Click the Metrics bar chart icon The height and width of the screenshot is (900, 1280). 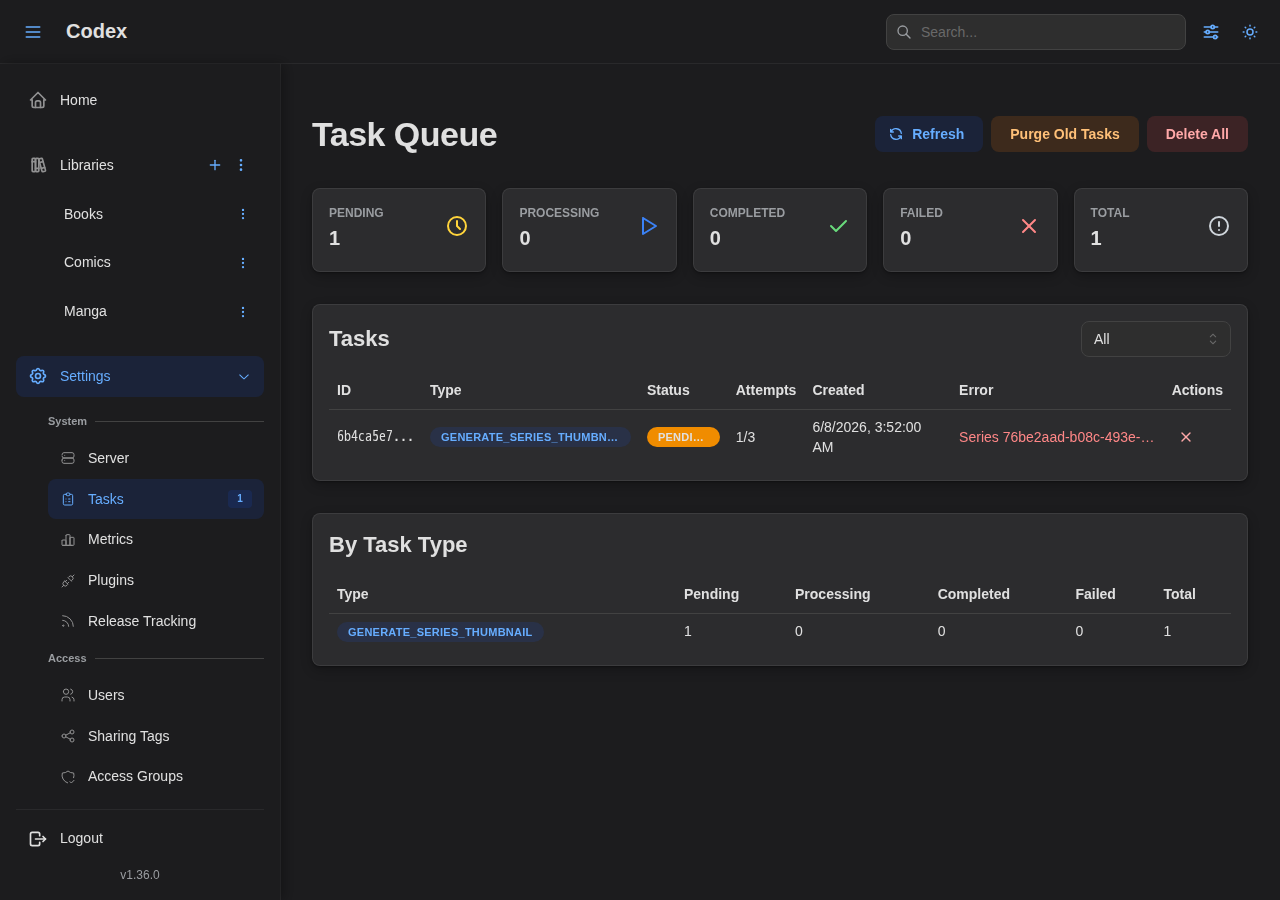(68, 540)
